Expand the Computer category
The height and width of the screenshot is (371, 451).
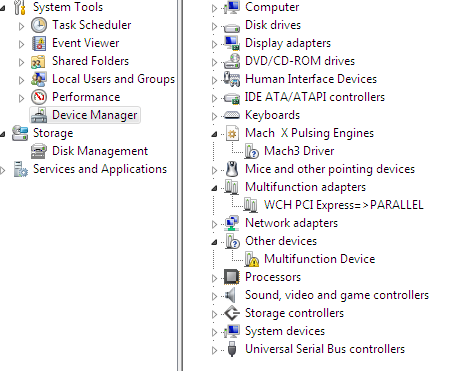click(x=214, y=8)
